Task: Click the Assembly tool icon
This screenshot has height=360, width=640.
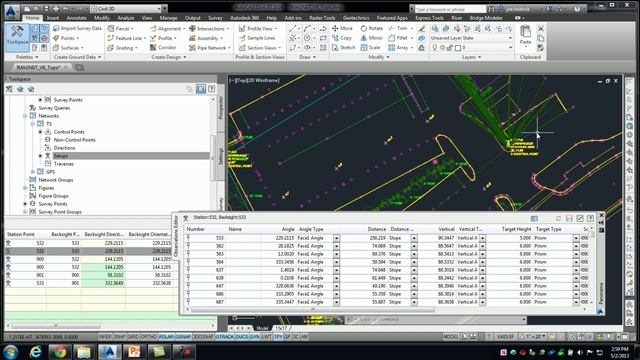Action: (192, 38)
